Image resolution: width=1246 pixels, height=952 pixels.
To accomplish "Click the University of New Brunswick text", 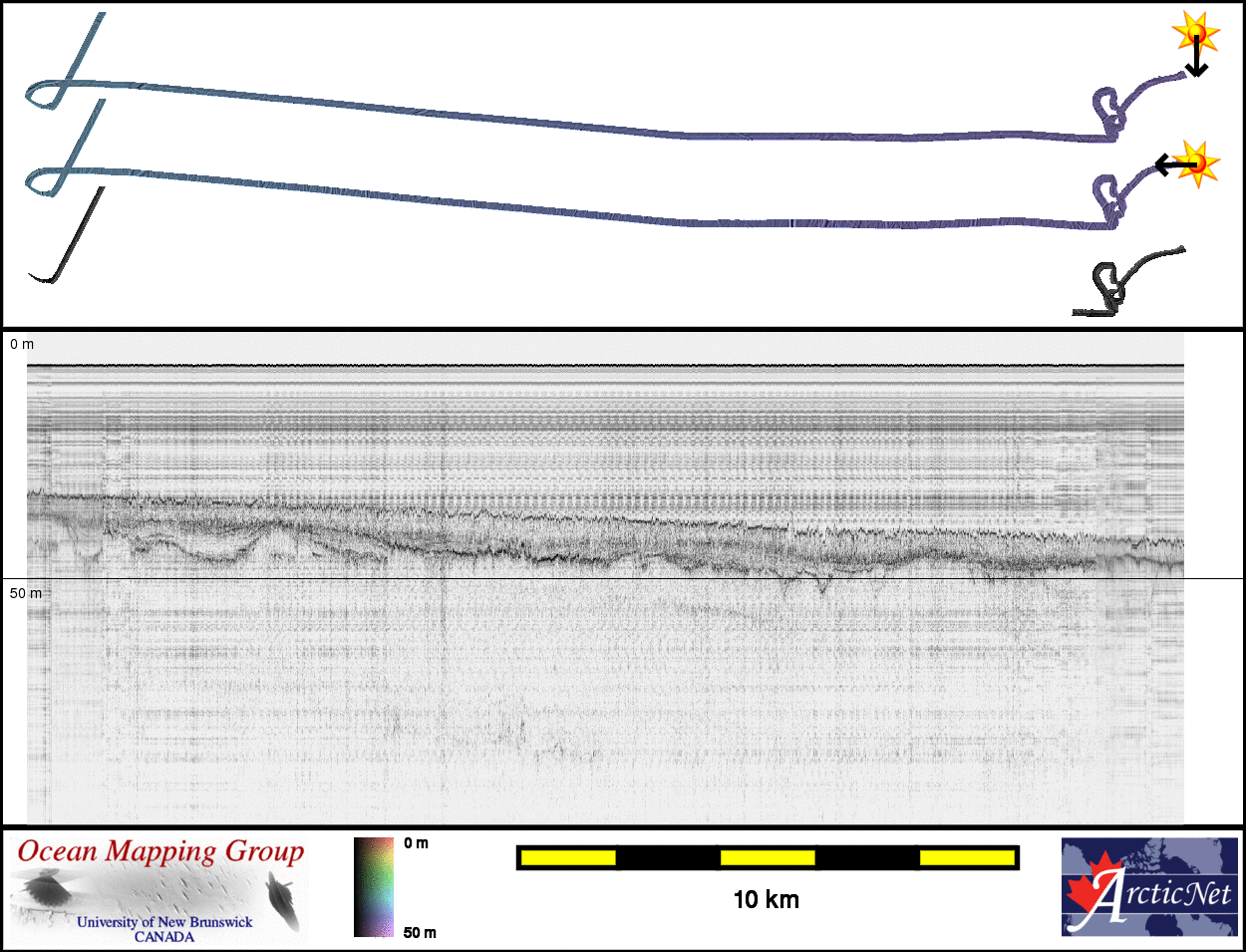I will pos(164,922).
